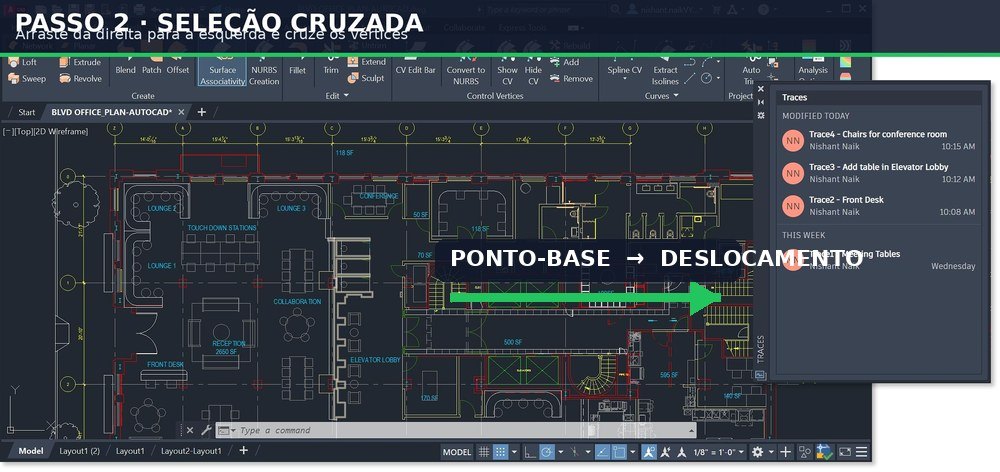Viewport: 1000px width, 472px height.
Task: Click the Extend surface tool
Action: [367, 62]
